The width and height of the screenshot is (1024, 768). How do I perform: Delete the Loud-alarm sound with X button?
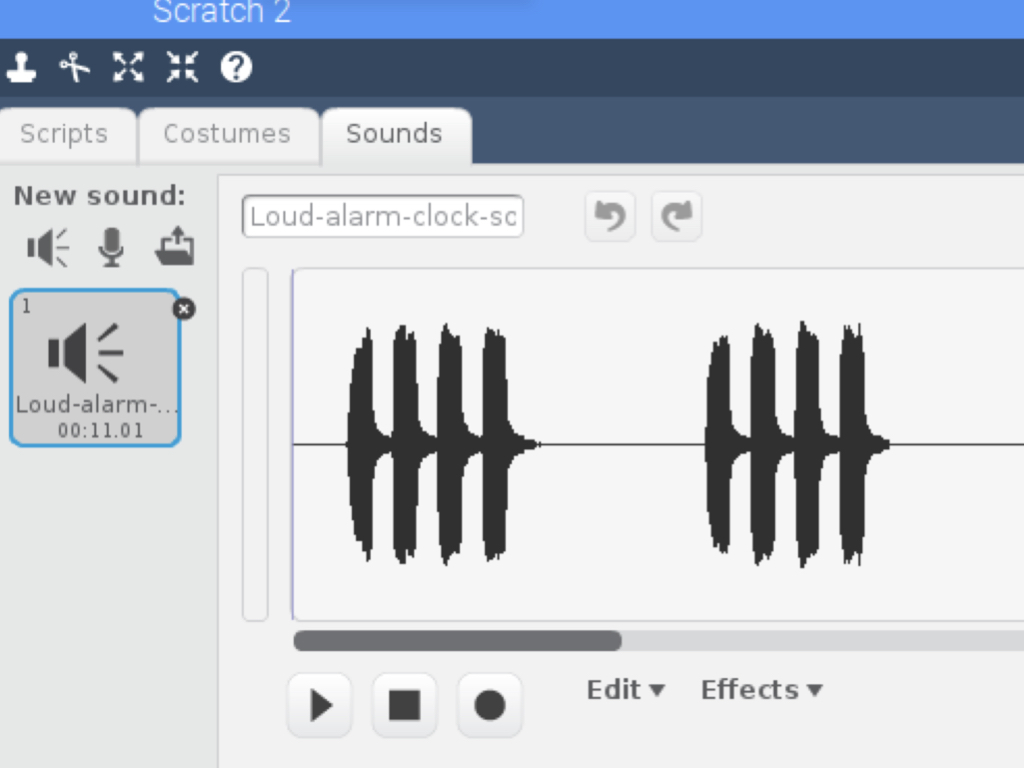click(x=184, y=309)
